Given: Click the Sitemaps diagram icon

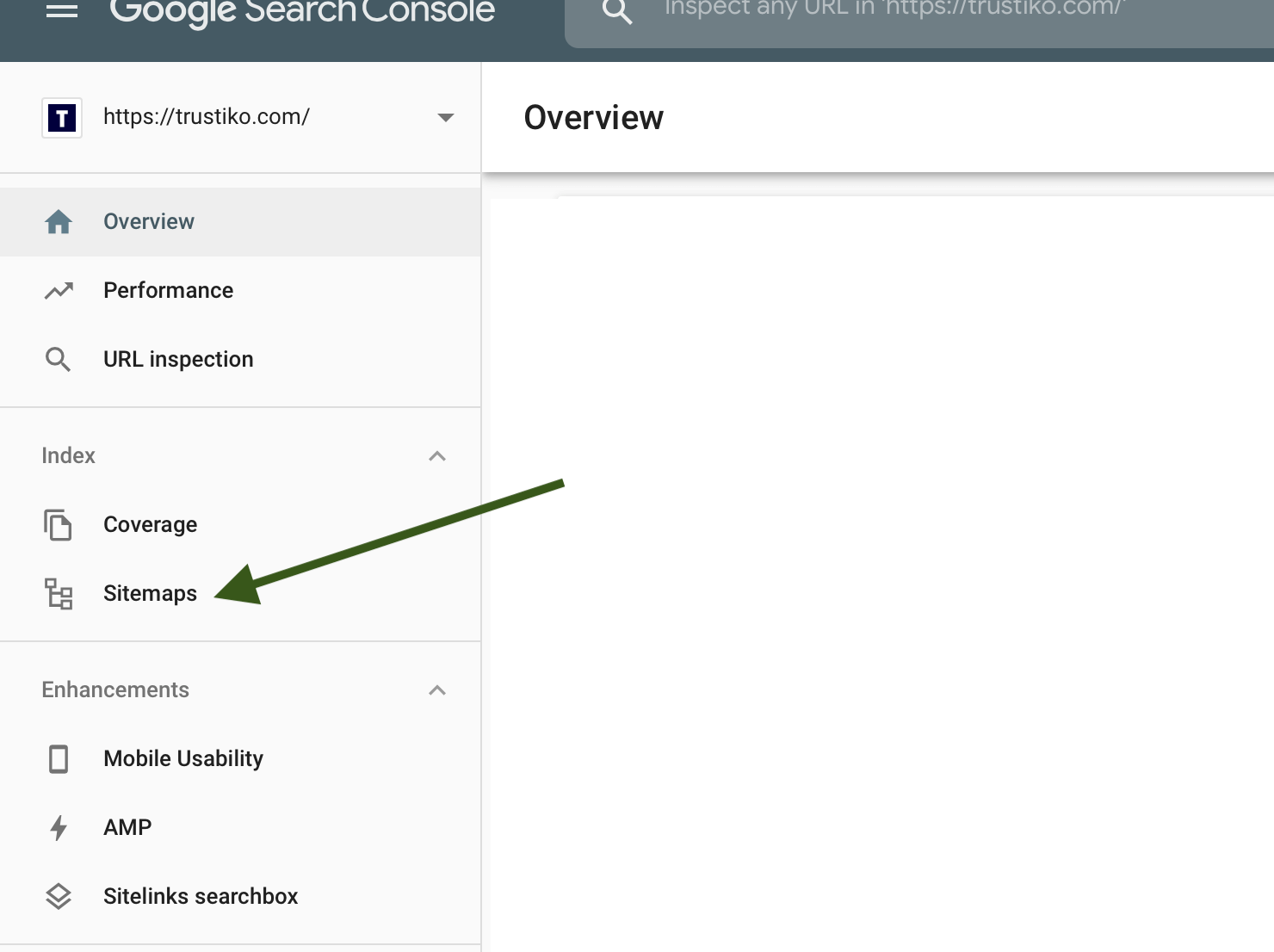Looking at the screenshot, I should tap(58, 593).
